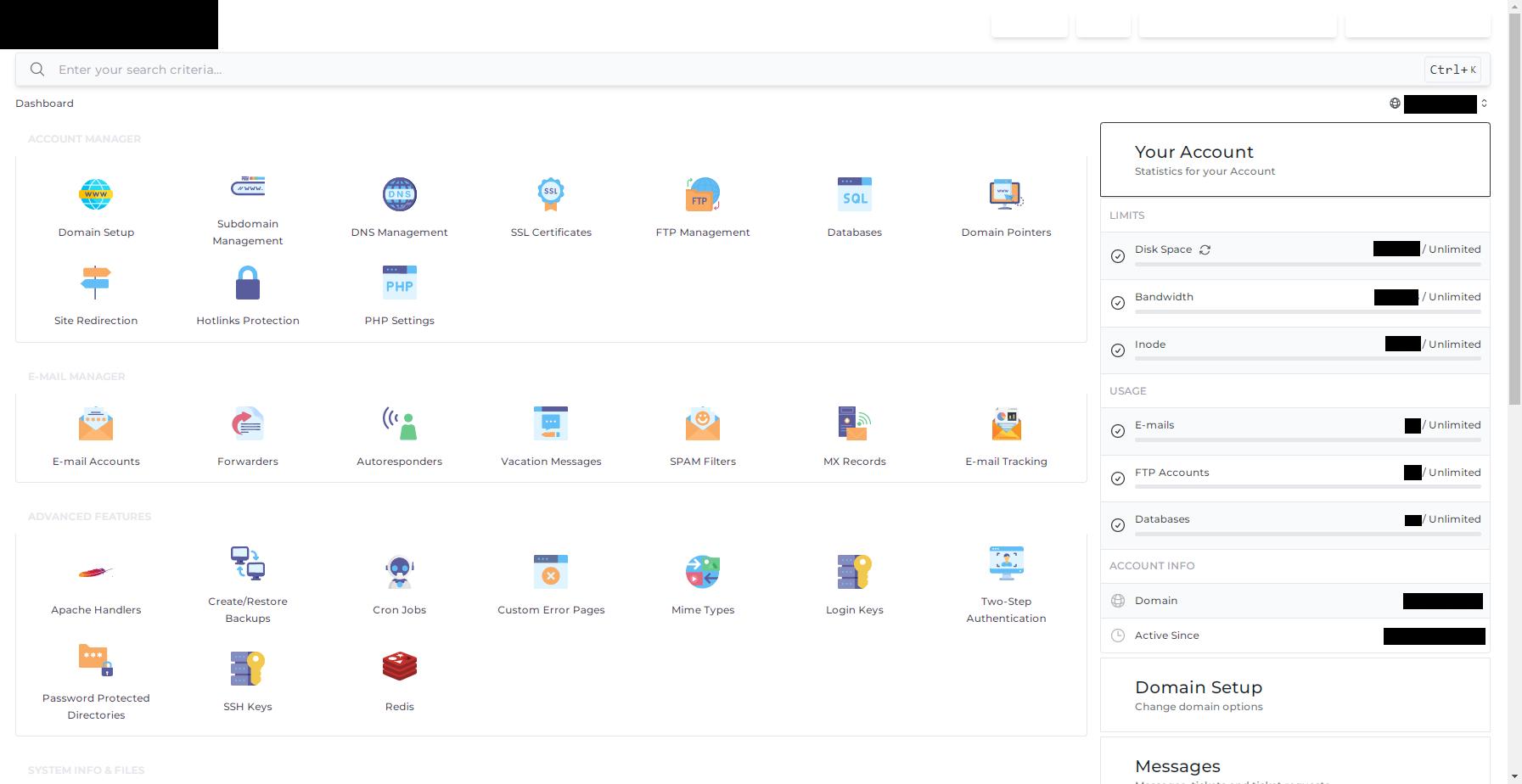Image resolution: width=1522 pixels, height=784 pixels.
Task: Open Two-Step Authentication
Action: [1006, 563]
